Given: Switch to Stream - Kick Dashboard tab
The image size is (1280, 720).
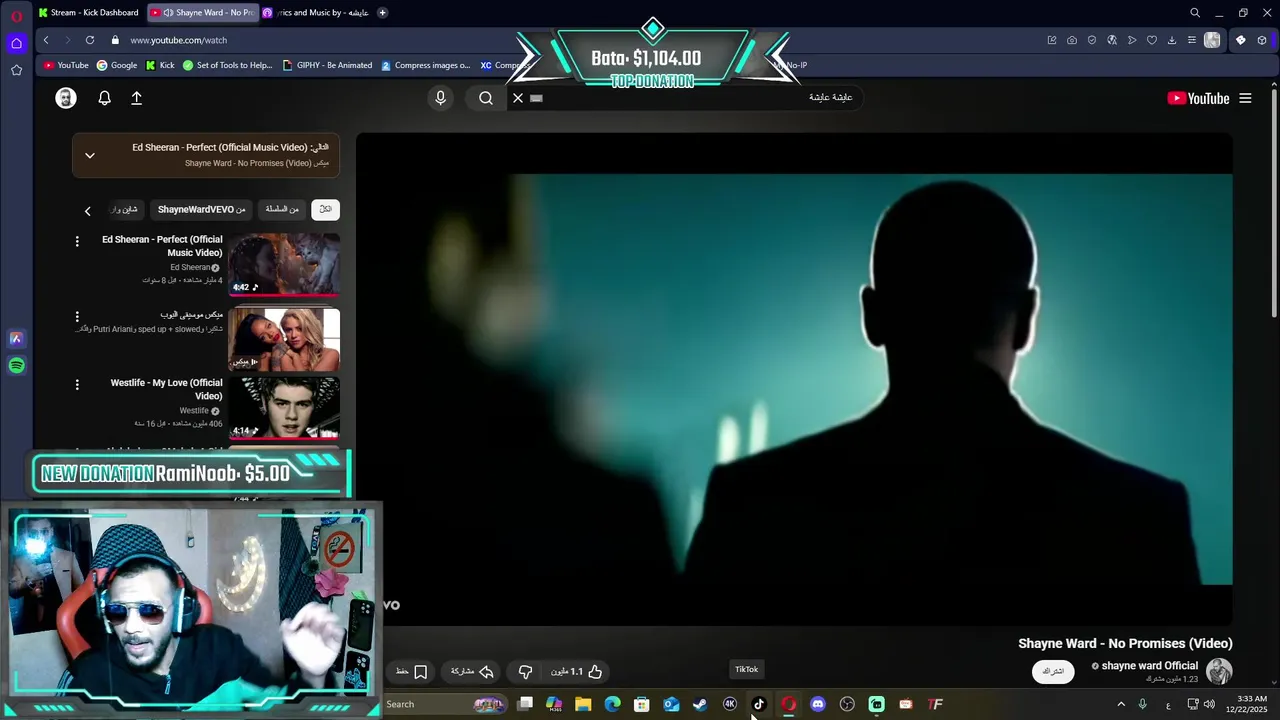Looking at the screenshot, I should (x=88, y=13).
